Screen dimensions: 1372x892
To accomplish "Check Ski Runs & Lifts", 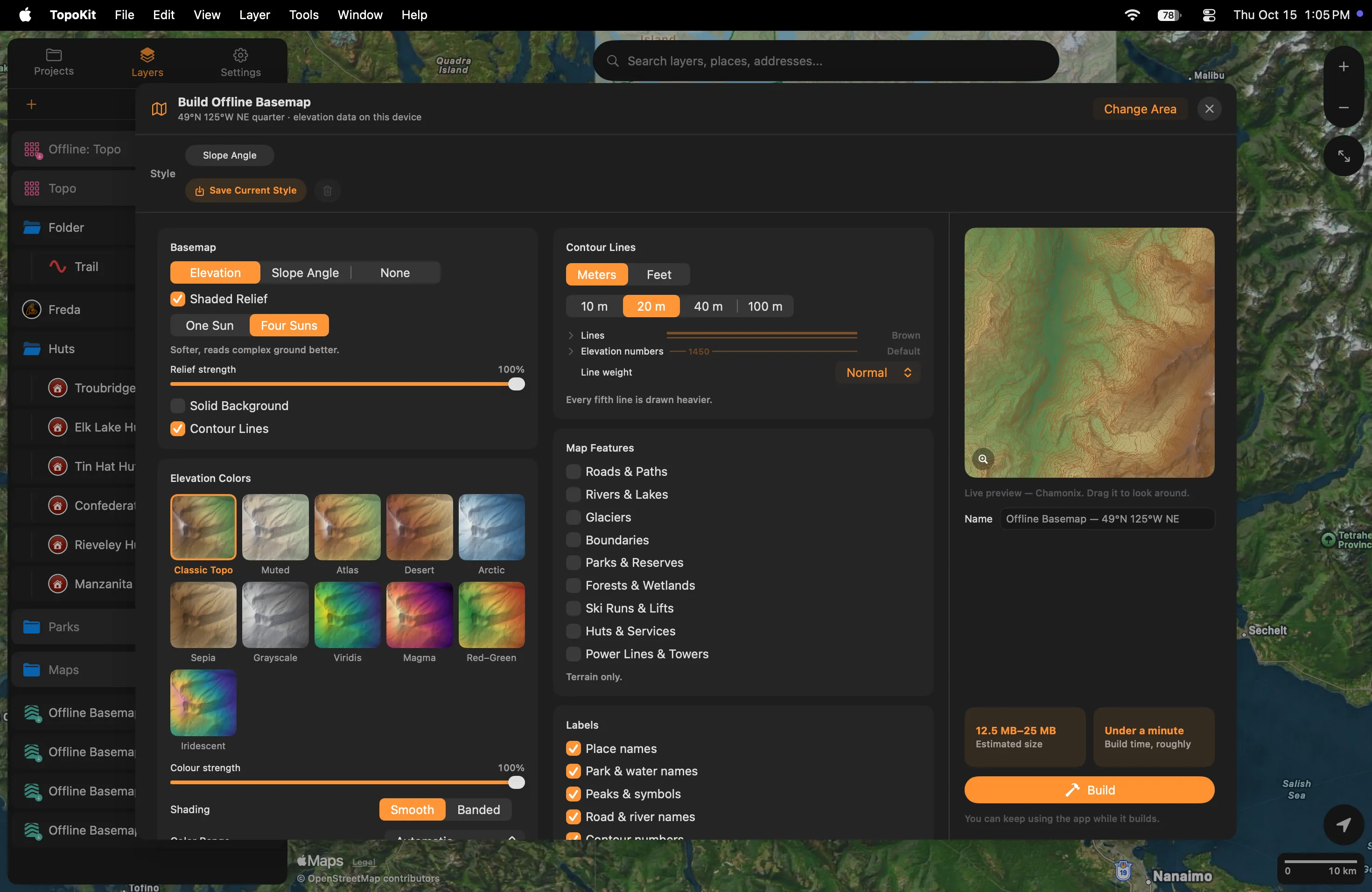I will (573, 608).
